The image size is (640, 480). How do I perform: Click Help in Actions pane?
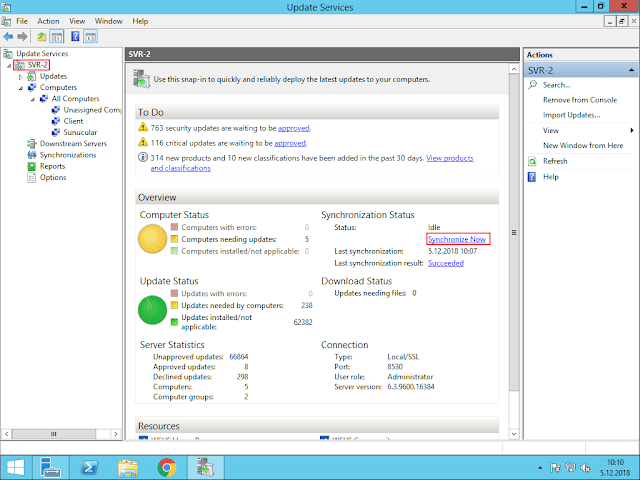551,177
